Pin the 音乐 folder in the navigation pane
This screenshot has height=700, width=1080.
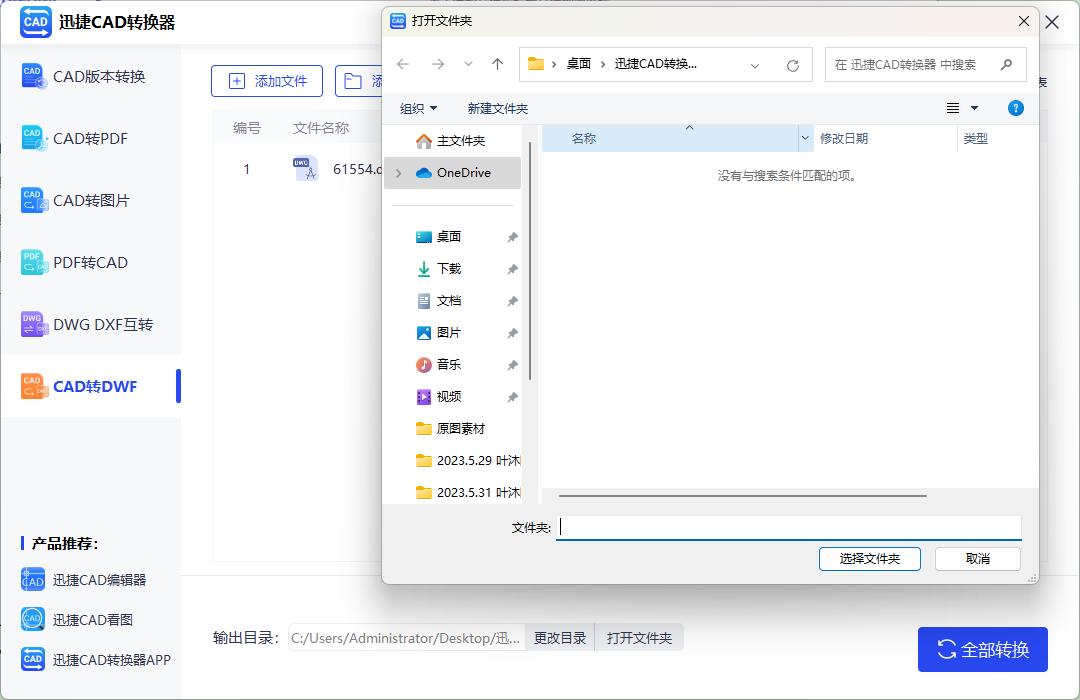click(x=512, y=364)
